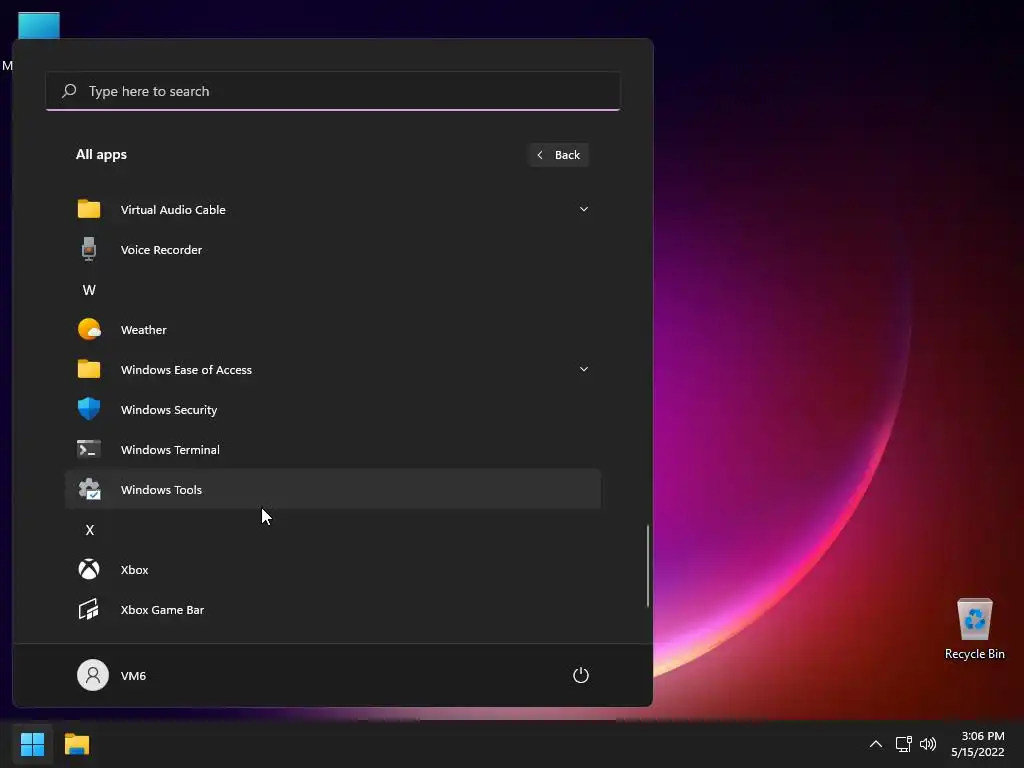Click the VM6 user avatar icon
The image size is (1024, 768).
click(x=93, y=675)
